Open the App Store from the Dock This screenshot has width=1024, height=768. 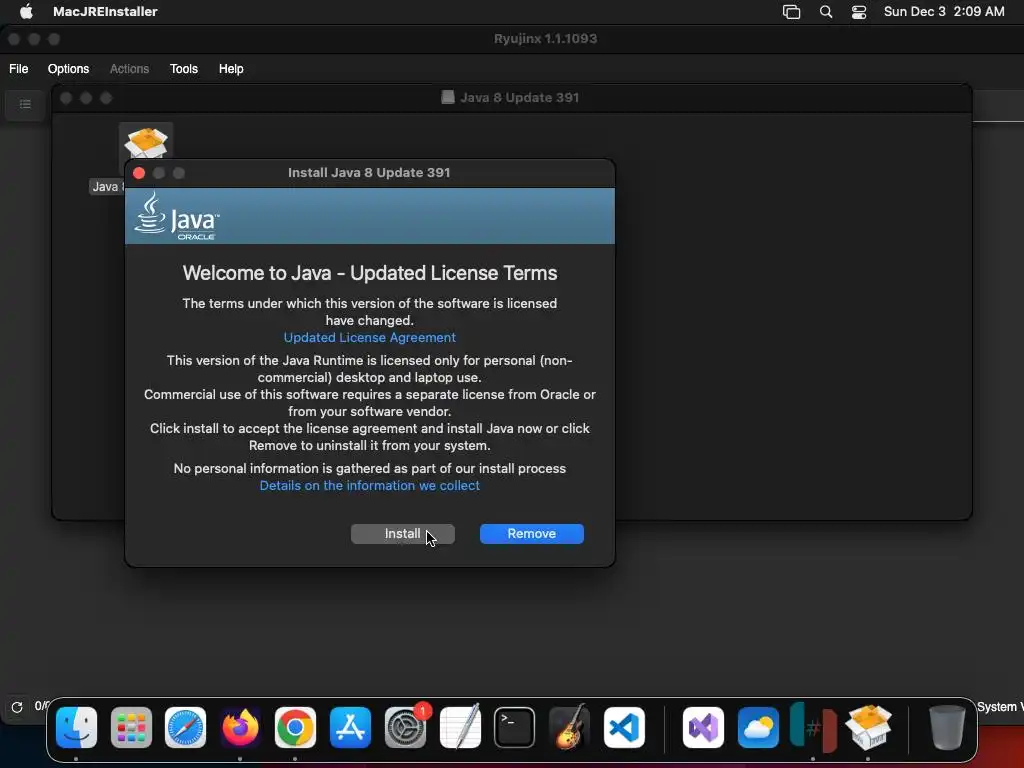pyautogui.click(x=350, y=728)
